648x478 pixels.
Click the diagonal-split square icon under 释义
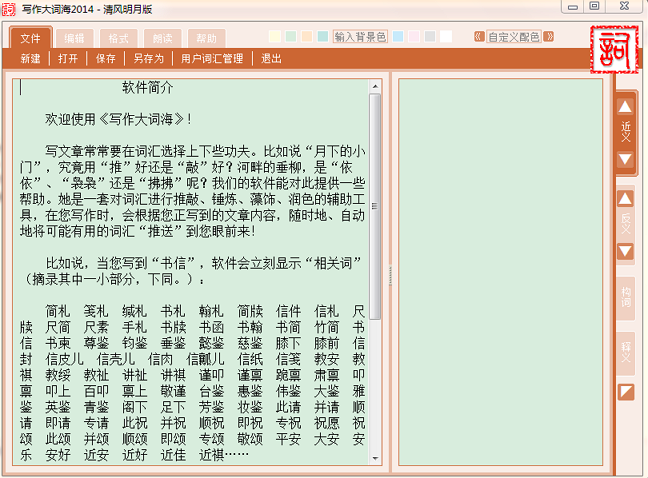(x=626, y=392)
